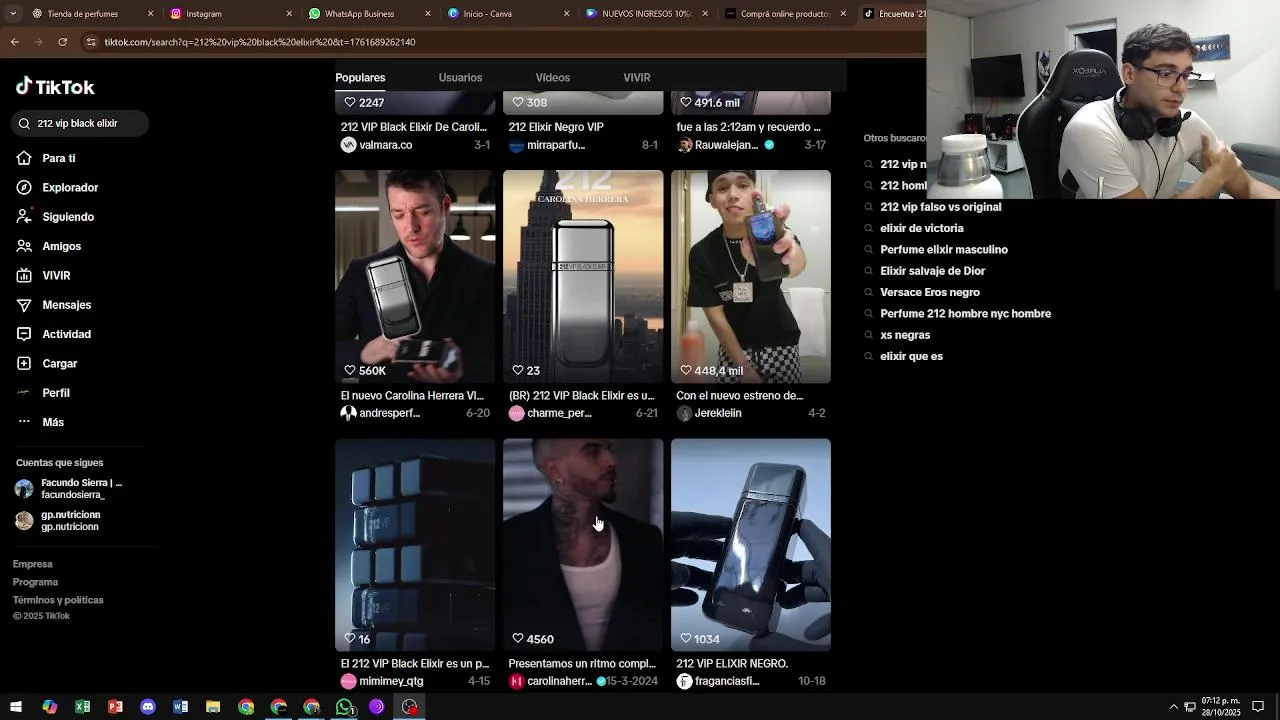This screenshot has height=720, width=1280.
Task: Open fraganciasfi 212 VIP ELIXIR NEGRO video
Action: click(751, 545)
